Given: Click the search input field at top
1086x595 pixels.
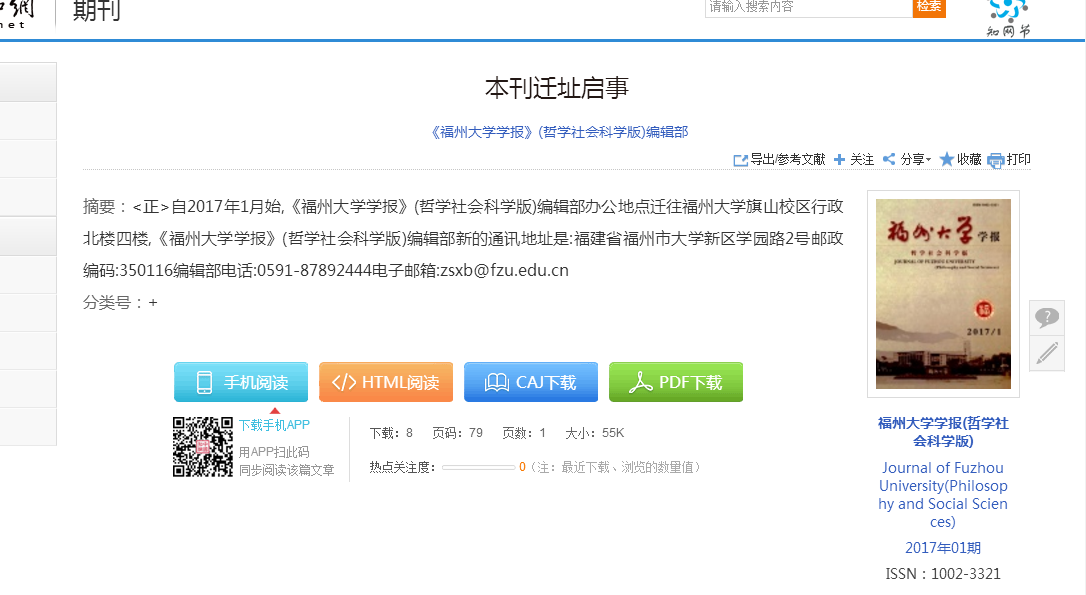Looking at the screenshot, I should pyautogui.click(x=808, y=7).
